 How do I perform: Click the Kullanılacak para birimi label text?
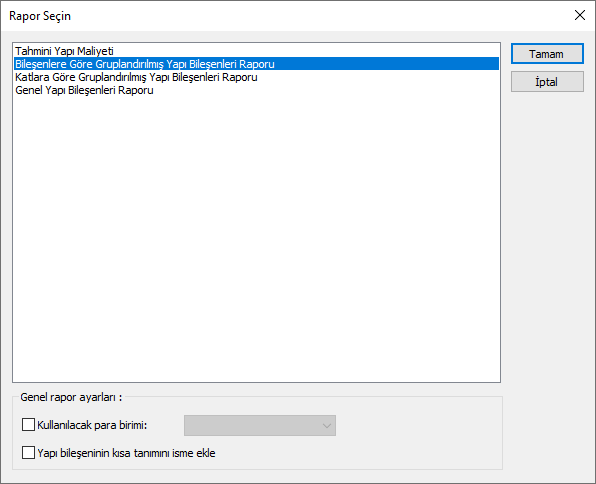92,425
